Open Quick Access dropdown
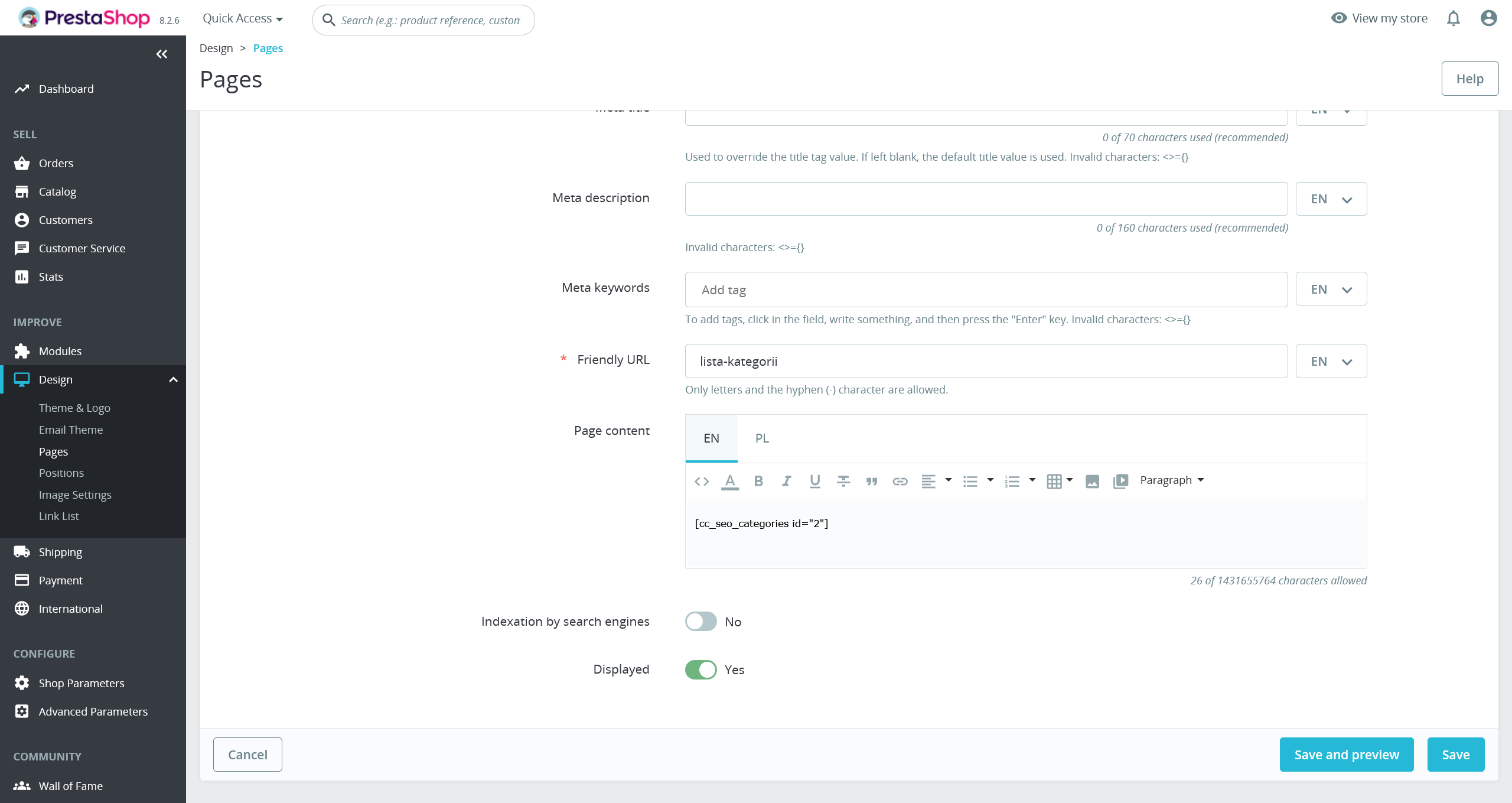The image size is (1512, 803). coord(243,18)
